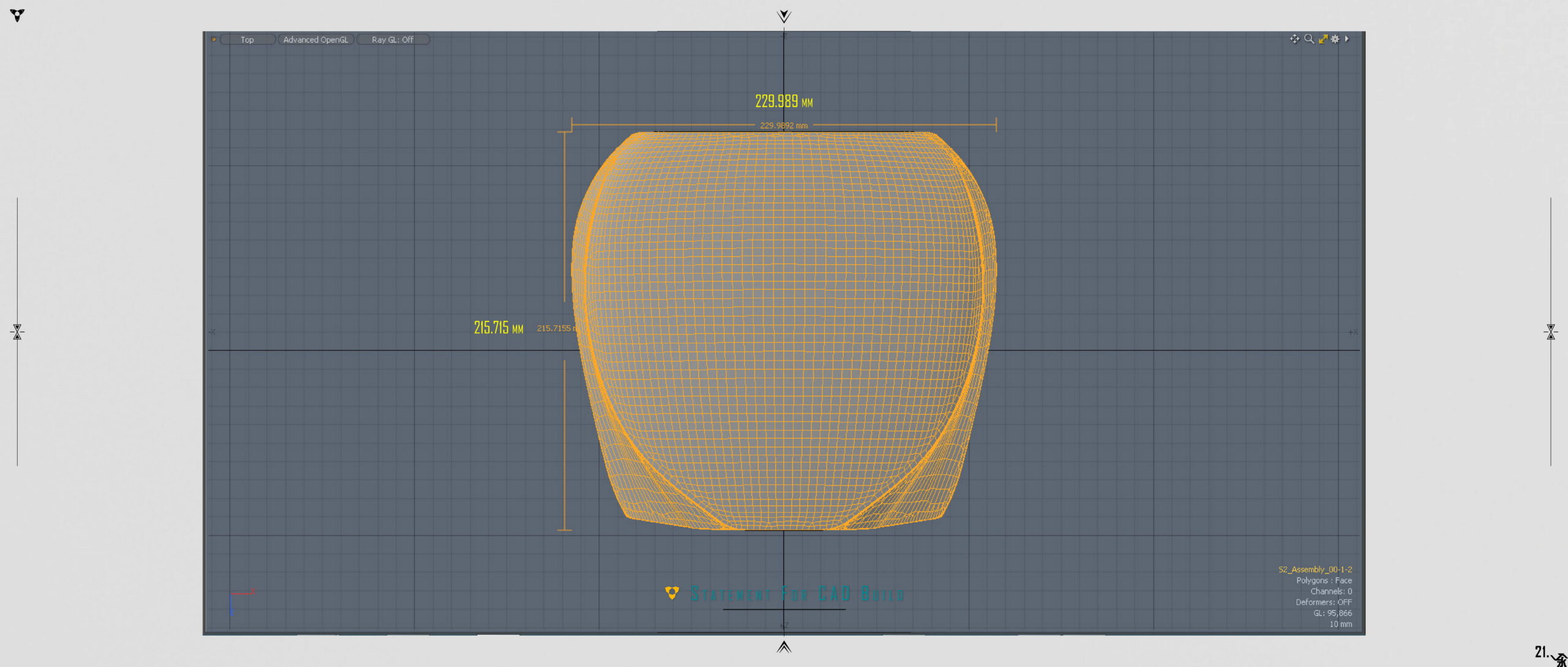1568x667 pixels.
Task: Open viewport settings gear icon
Action: [1335, 39]
